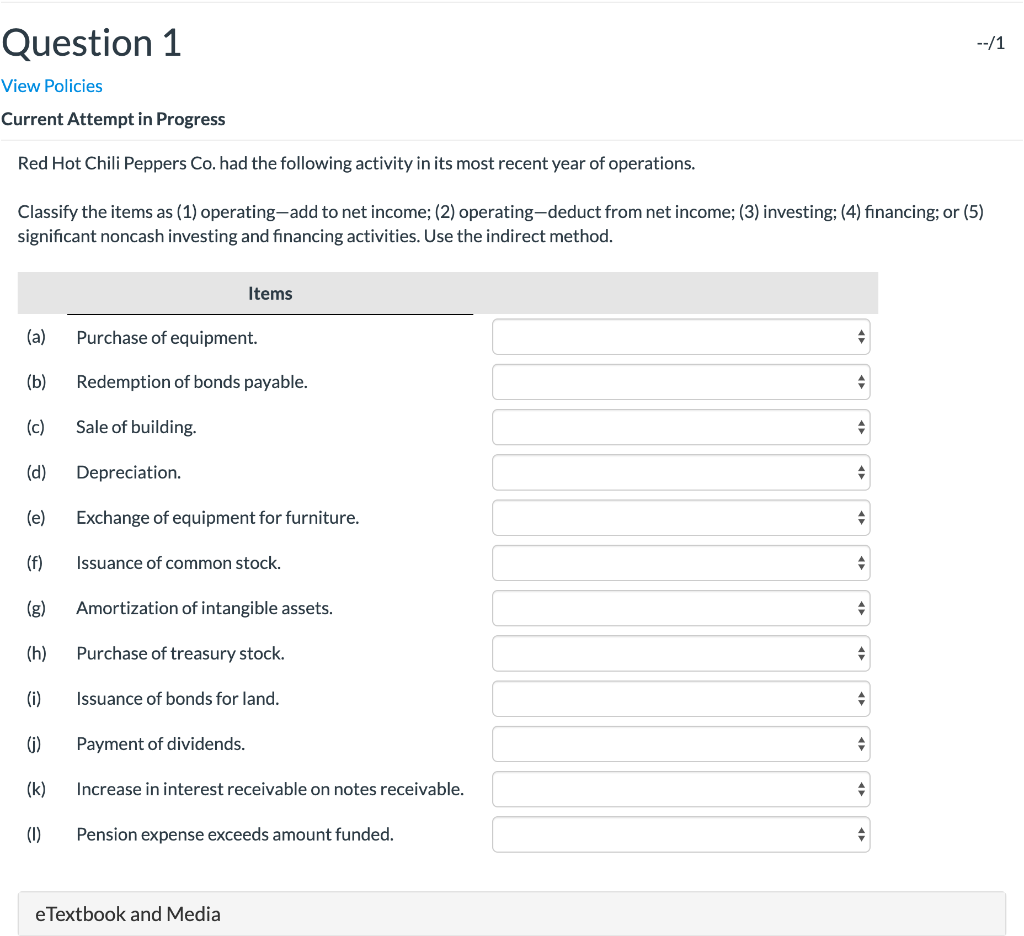Viewport: 1024px width, 936px height.
Task: Open the dropdown for Redemption of bonds payable
Action: (x=680, y=382)
